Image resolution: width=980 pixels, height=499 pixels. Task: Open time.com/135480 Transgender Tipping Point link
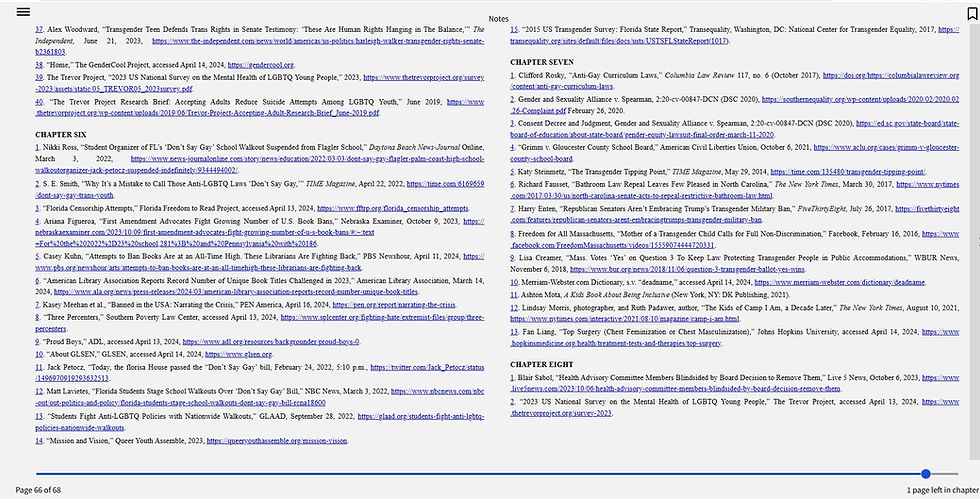point(848,172)
